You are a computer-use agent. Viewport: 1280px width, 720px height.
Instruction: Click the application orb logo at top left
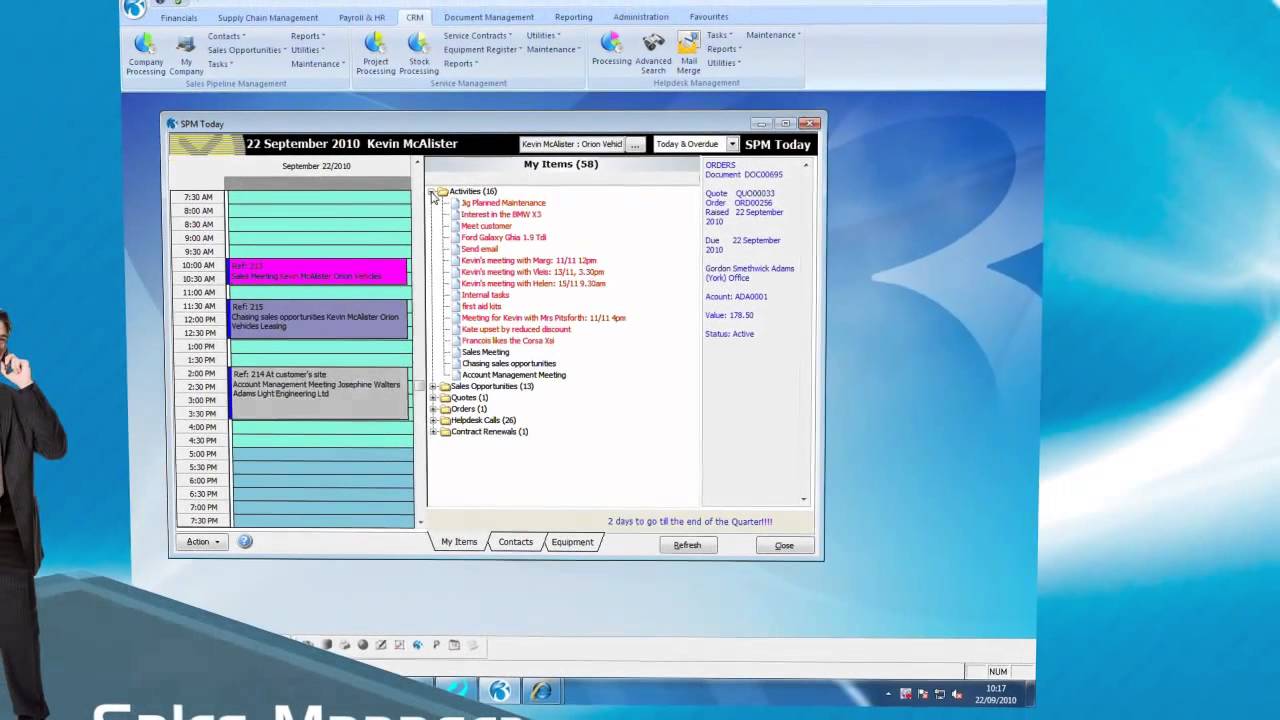click(x=134, y=8)
